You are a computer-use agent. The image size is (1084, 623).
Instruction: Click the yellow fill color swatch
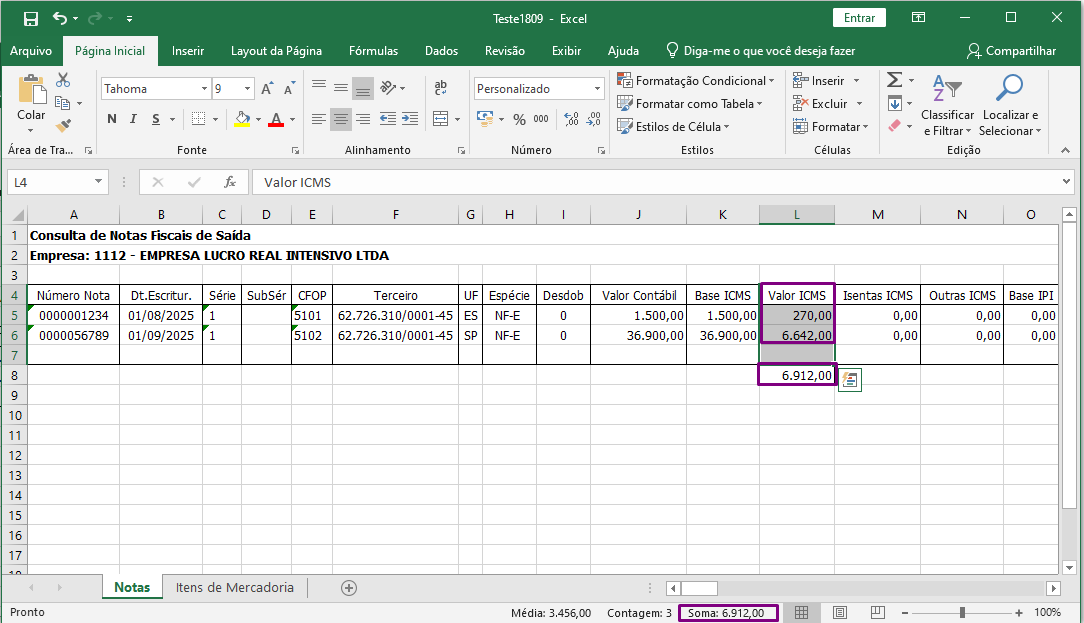pos(241,120)
